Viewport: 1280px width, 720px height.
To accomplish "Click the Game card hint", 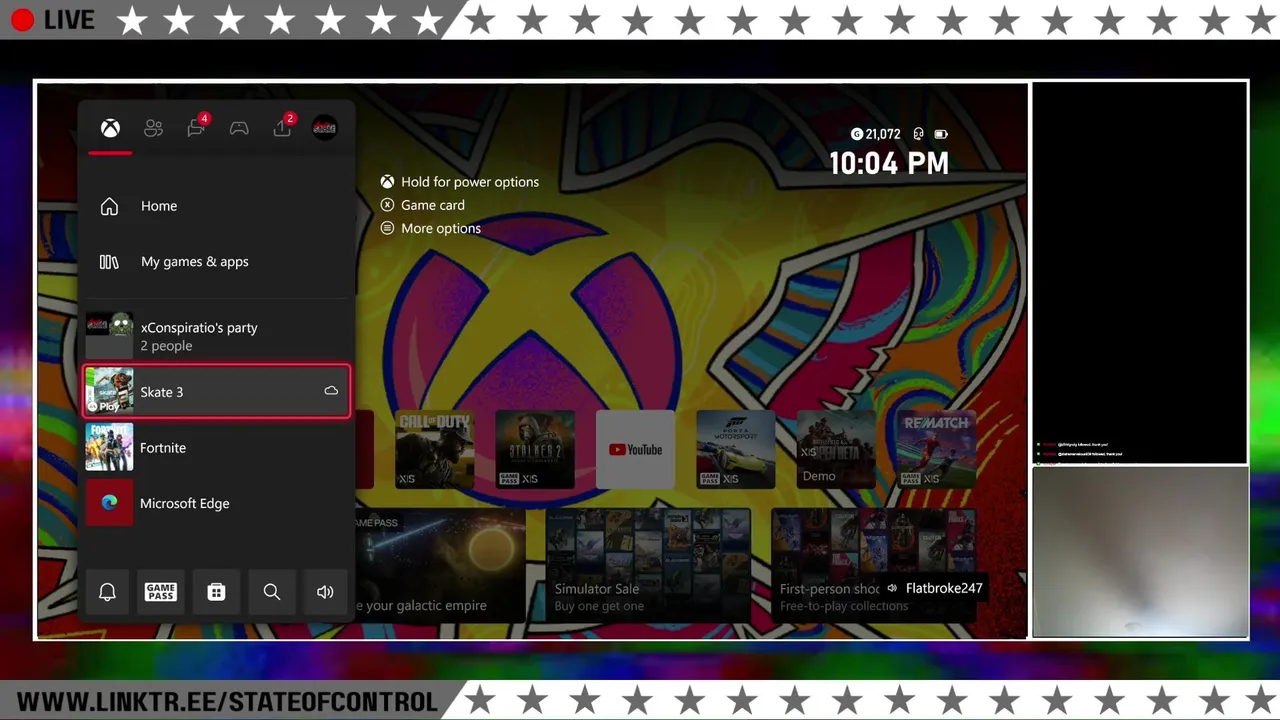I will pos(422,205).
